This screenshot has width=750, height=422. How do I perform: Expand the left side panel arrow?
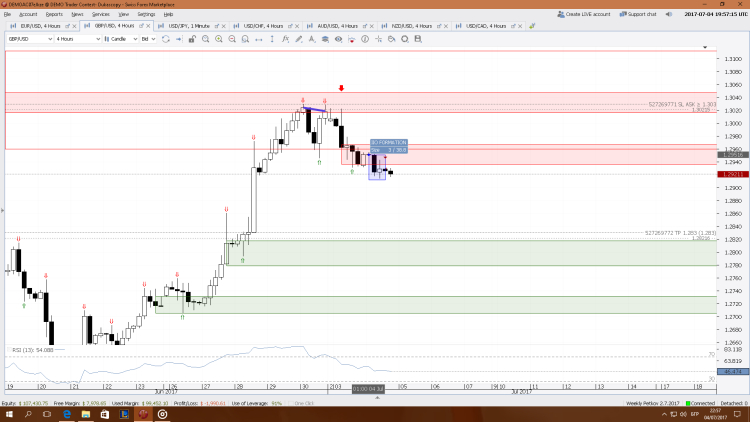2,210
